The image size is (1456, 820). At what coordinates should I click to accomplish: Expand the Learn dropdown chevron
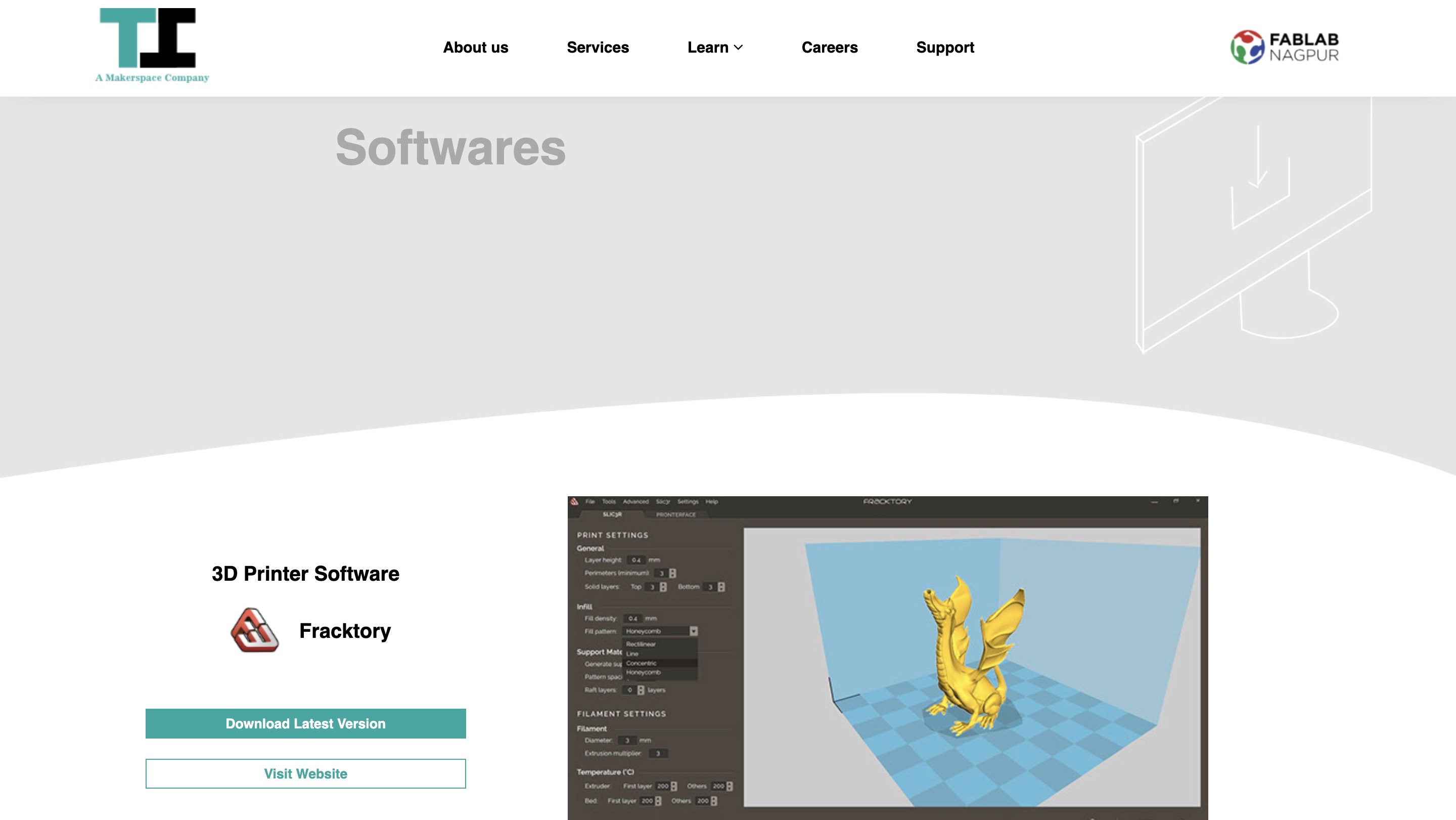coord(738,48)
